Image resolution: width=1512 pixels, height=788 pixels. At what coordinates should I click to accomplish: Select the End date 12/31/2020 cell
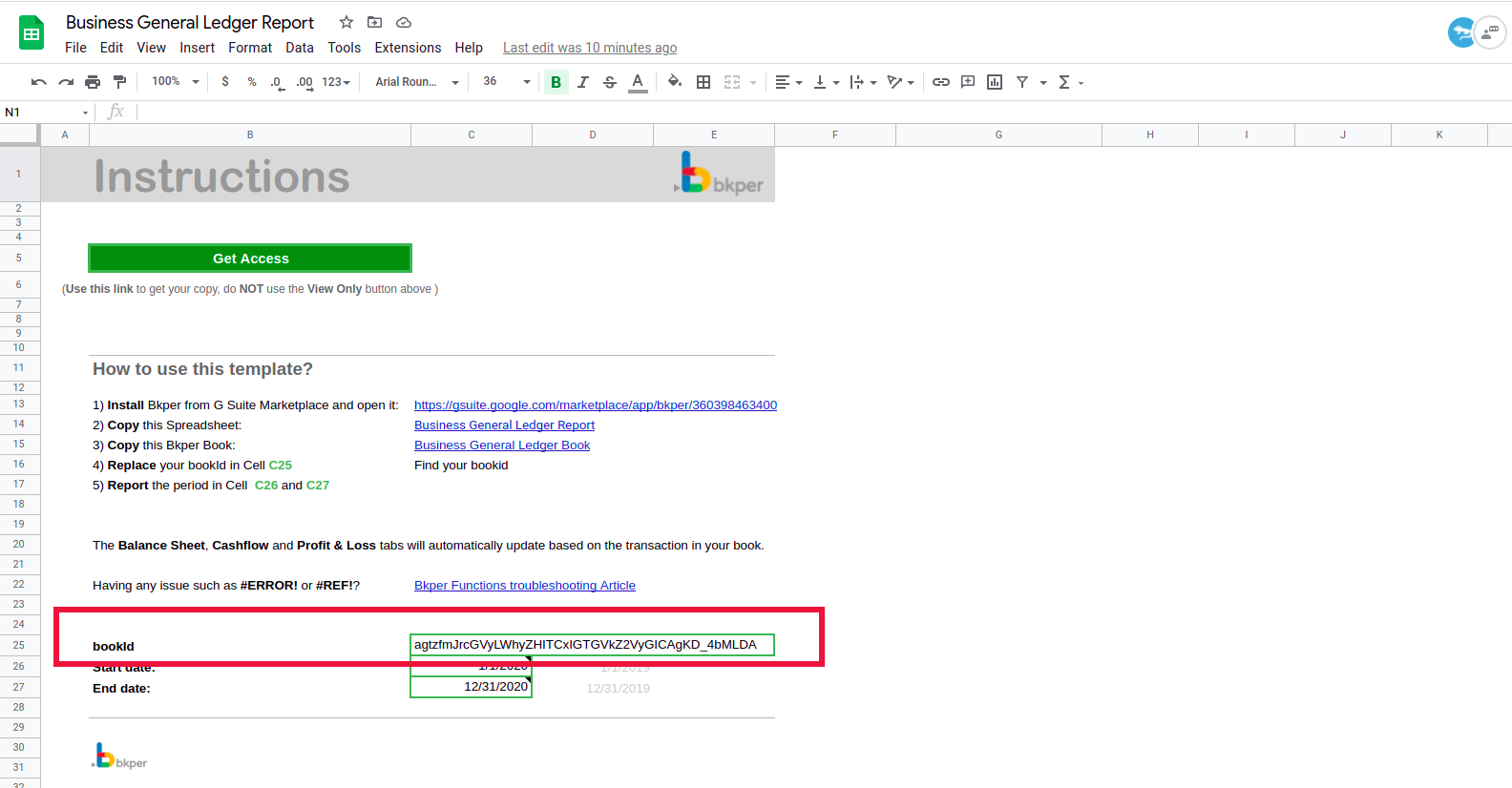click(471, 687)
